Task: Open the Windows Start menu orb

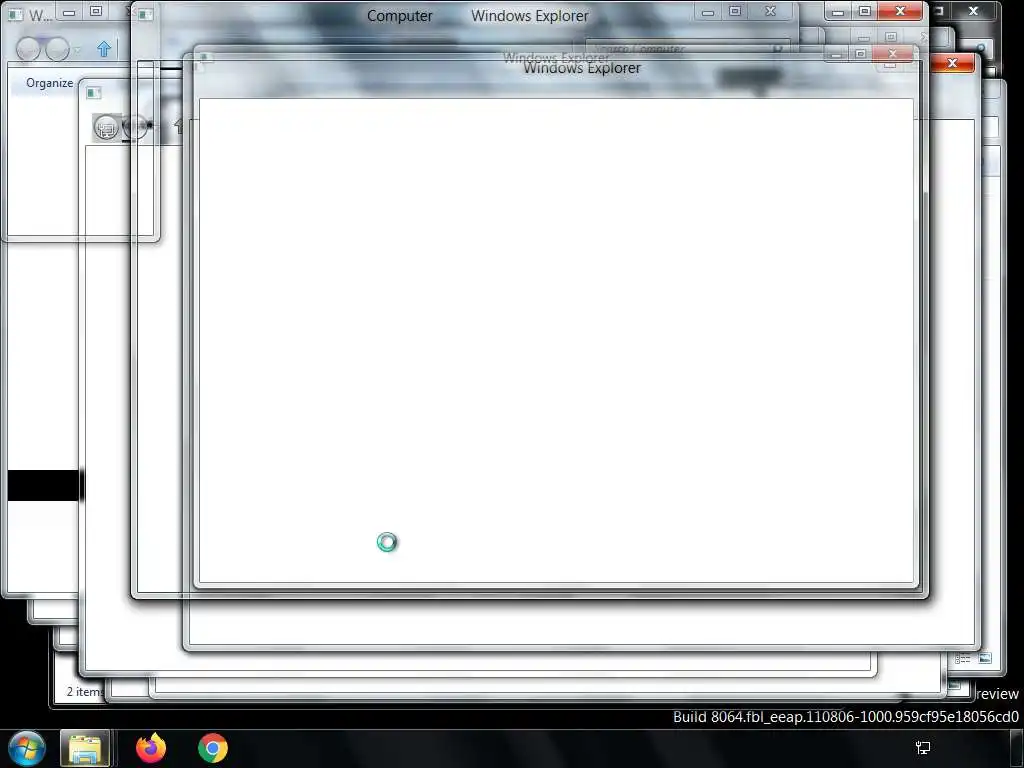Action: [x=27, y=748]
